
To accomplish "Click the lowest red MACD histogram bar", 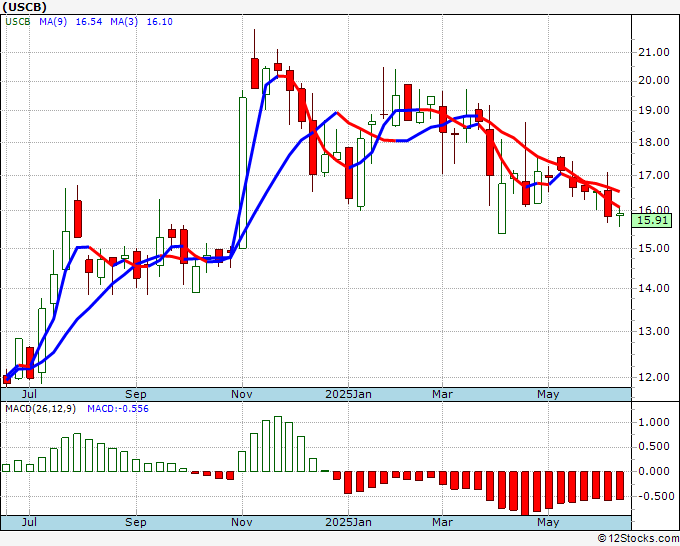I will (525, 494).
